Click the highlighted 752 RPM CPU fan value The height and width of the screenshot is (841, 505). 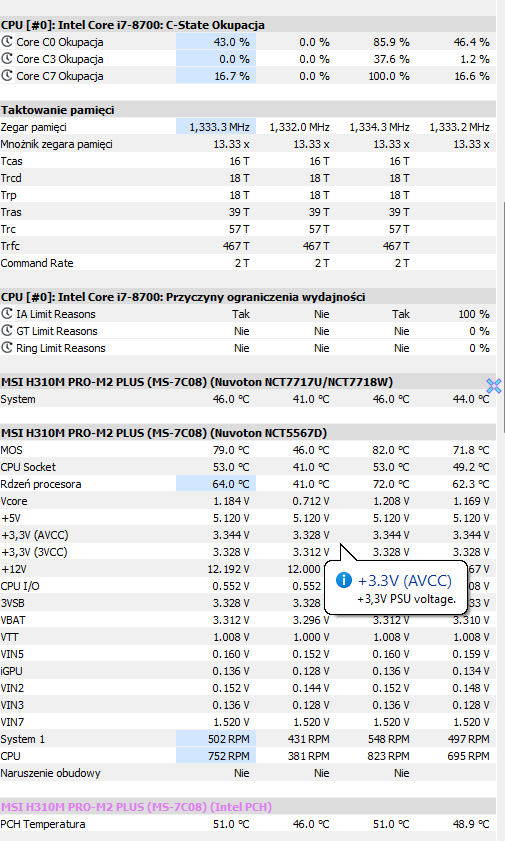(x=216, y=756)
